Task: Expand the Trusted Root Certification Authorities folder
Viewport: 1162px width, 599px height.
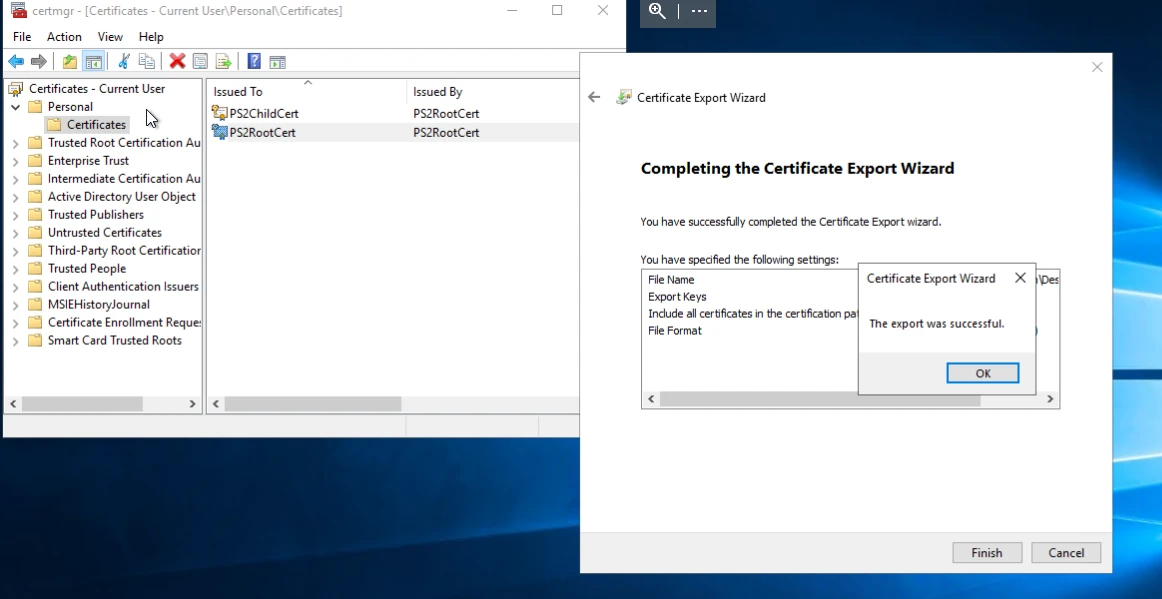Action: point(17,142)
